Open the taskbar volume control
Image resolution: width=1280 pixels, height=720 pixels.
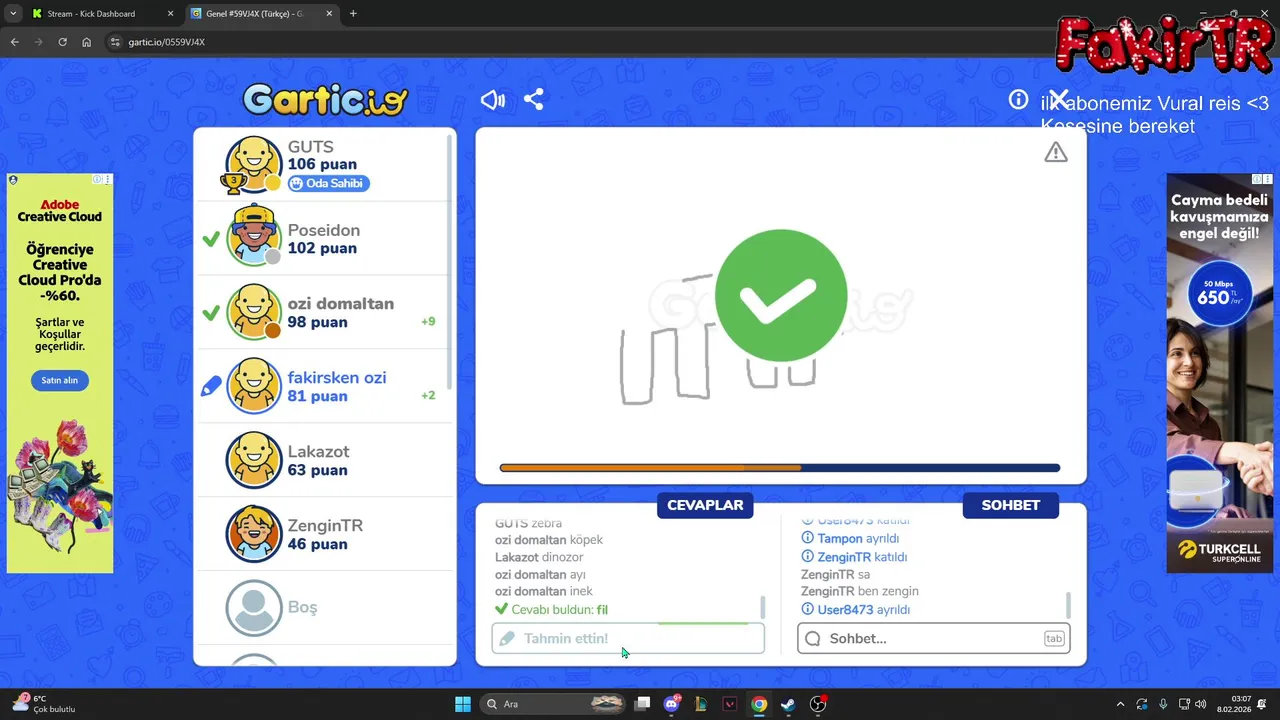coord(1200,704)
